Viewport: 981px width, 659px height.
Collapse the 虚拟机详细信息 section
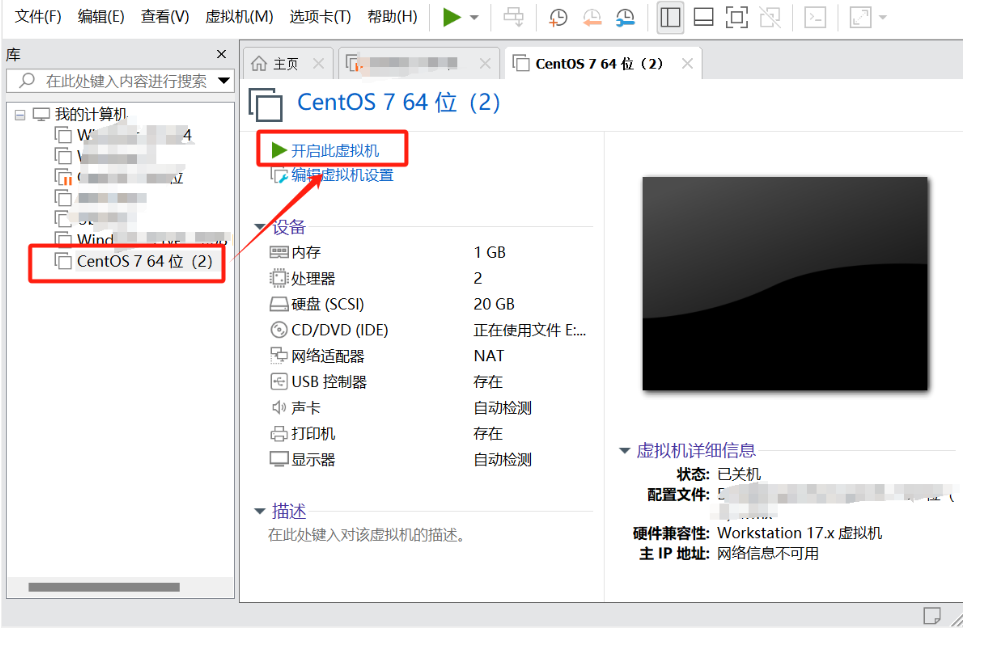pos(624,451)
